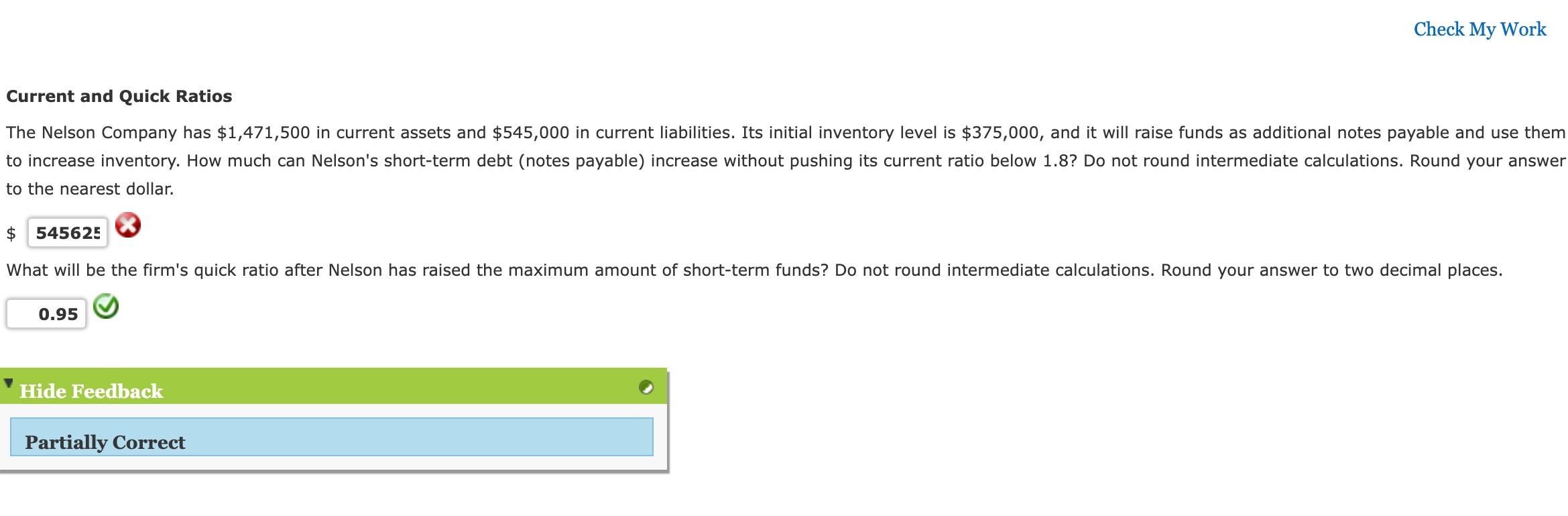This screenshot has height=516, width=1568.
Task: Click the Hide Feedback label
Action: 91,391
